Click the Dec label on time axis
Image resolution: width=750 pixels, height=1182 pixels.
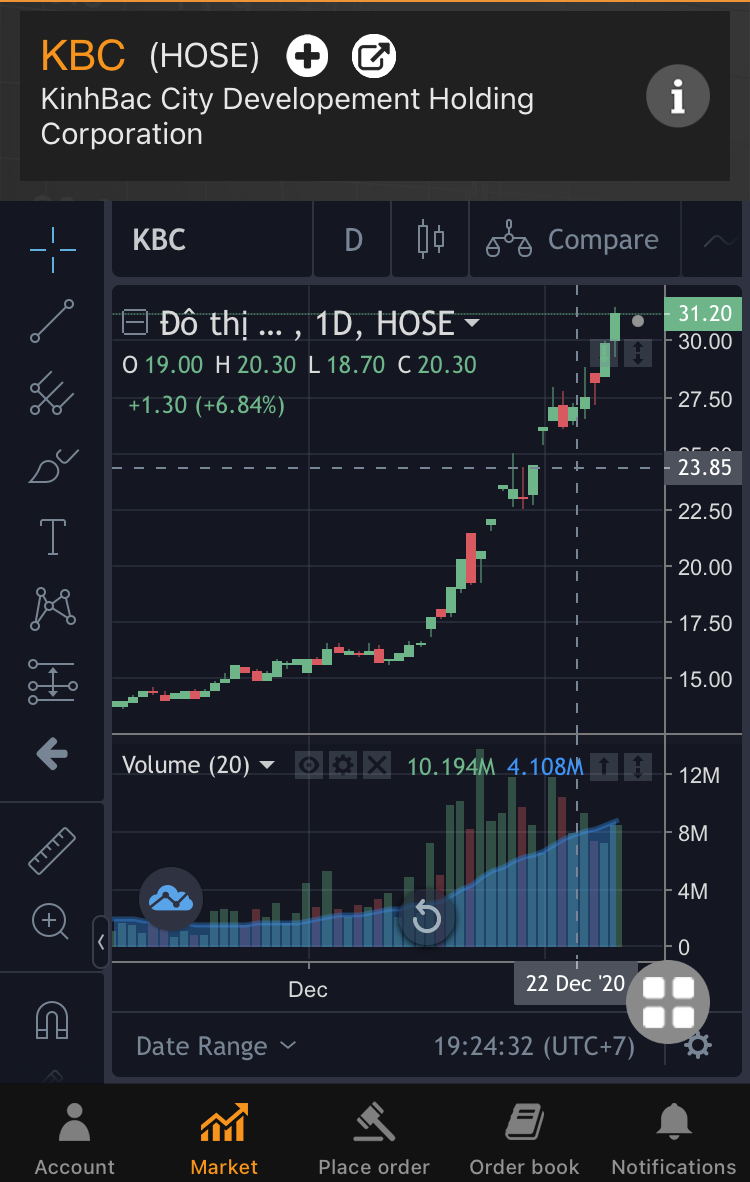point(308,989)
